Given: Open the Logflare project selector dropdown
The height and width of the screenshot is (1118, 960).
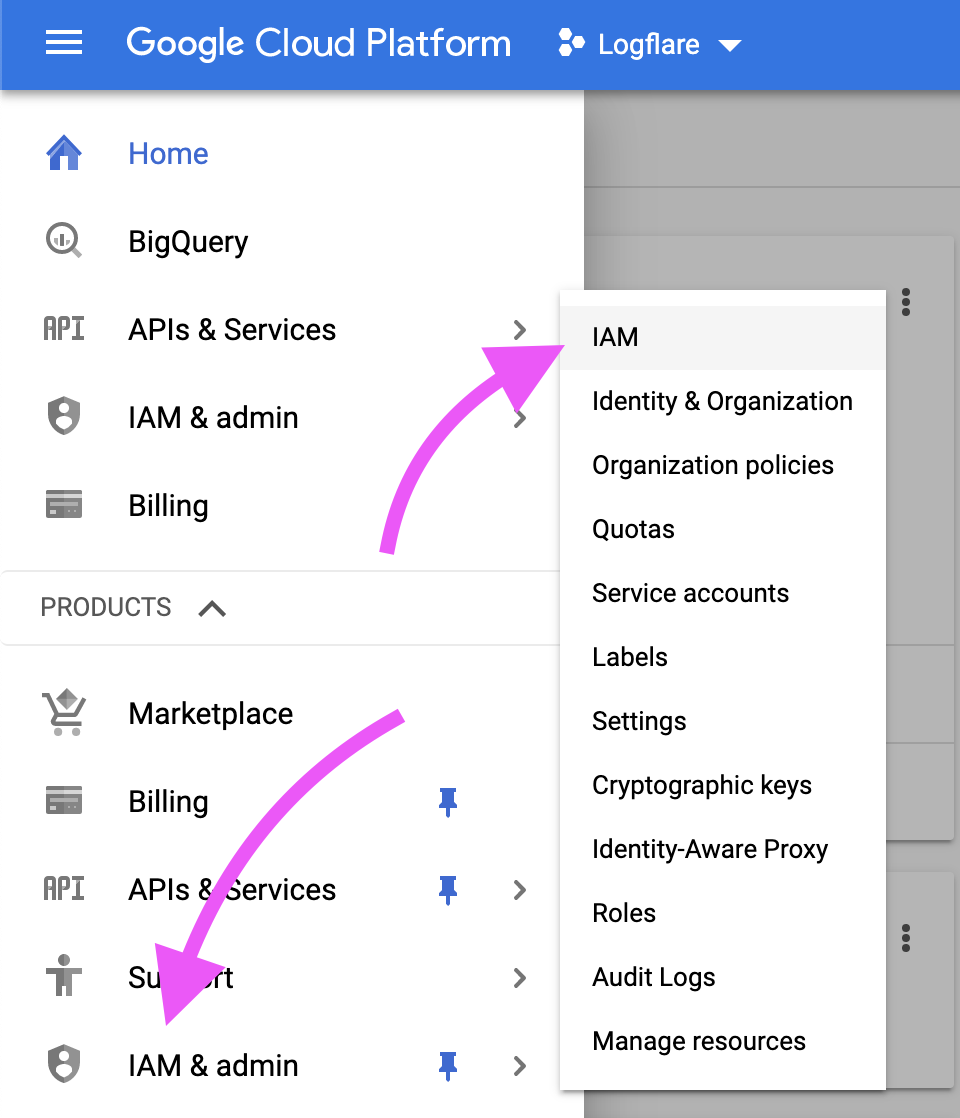Looking at the screenshot, I should tap(650, 44).
